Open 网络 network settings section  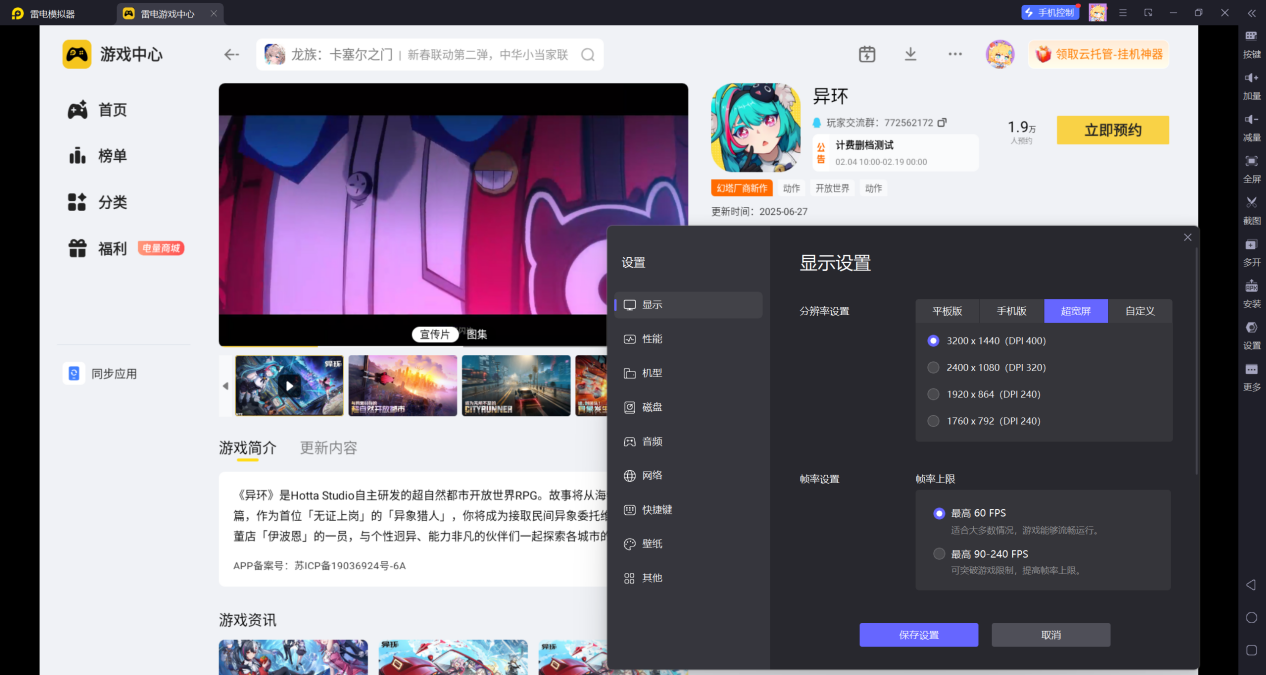coord(689,475)
